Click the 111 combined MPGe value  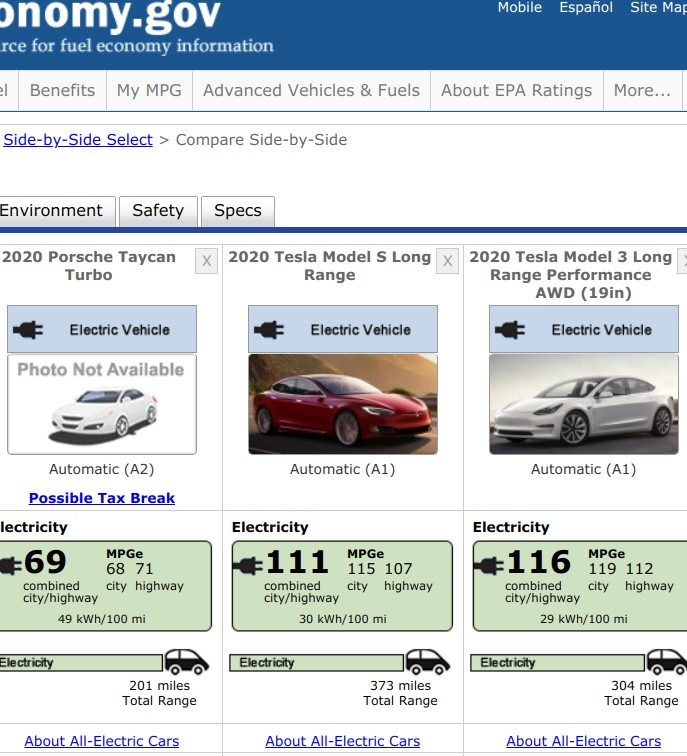(297, 562)
